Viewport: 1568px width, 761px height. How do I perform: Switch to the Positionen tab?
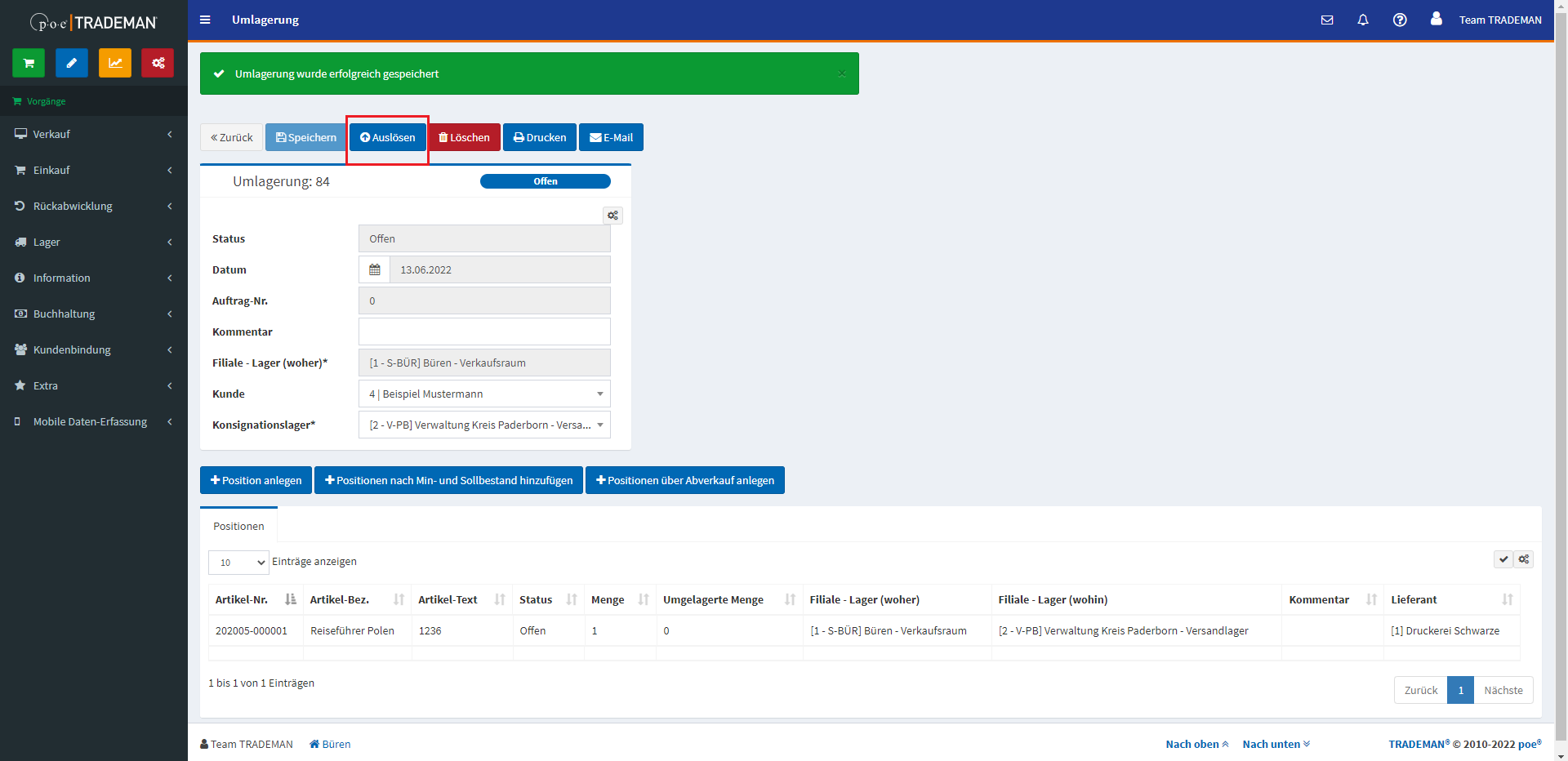pos(238,526)
